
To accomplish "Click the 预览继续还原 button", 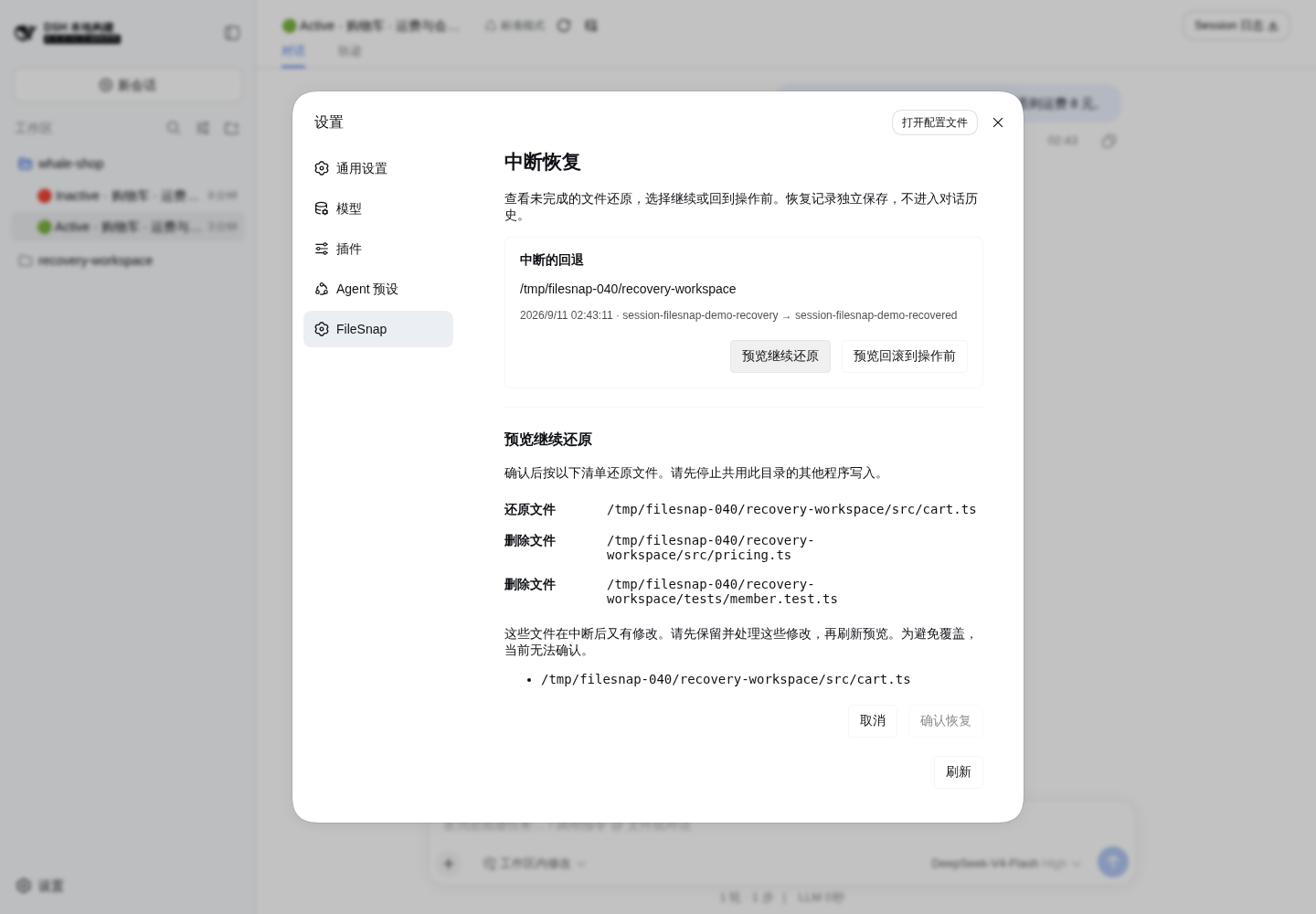I will pos(780,356).
